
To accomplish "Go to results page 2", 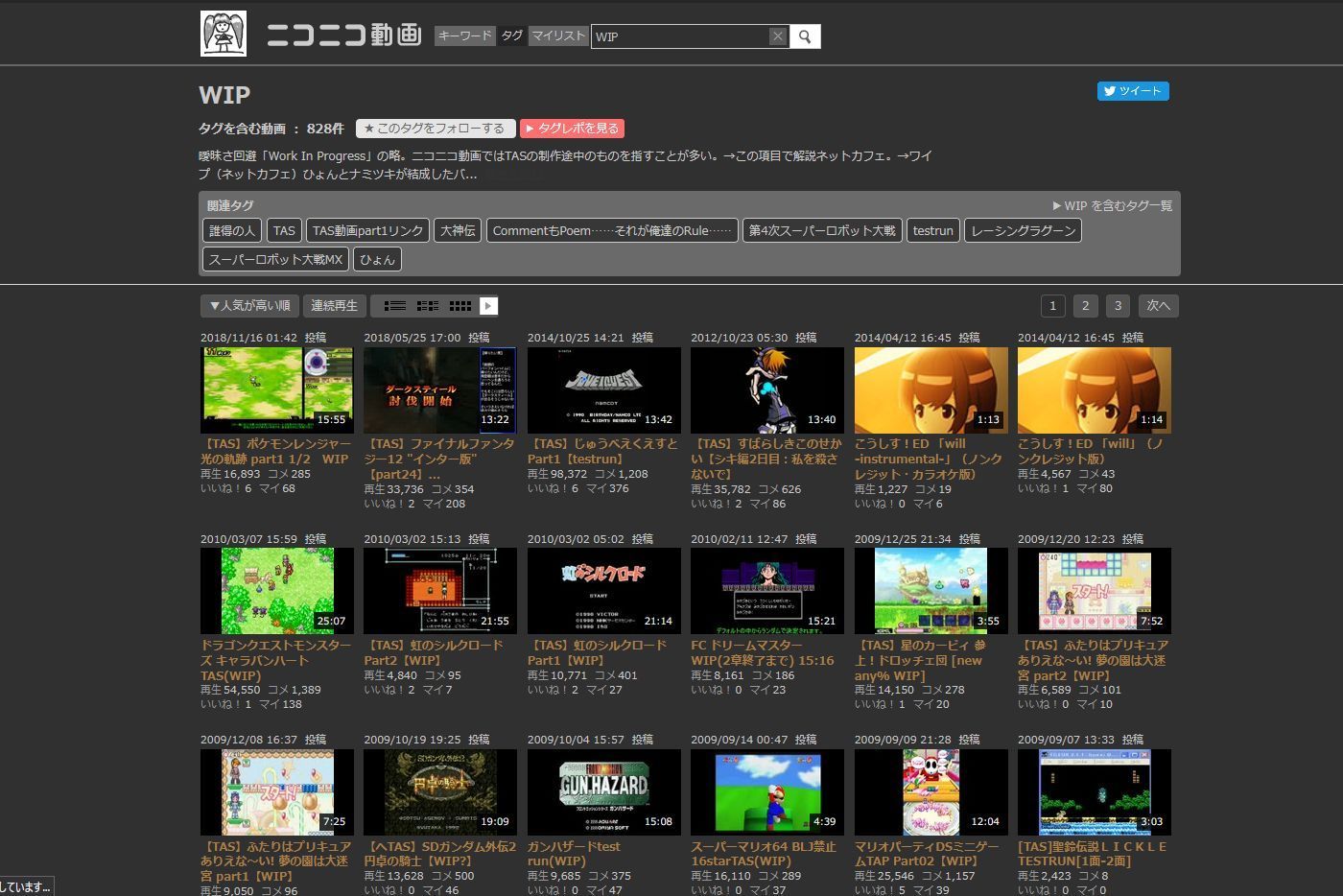I will click(x=1086, y=306).
